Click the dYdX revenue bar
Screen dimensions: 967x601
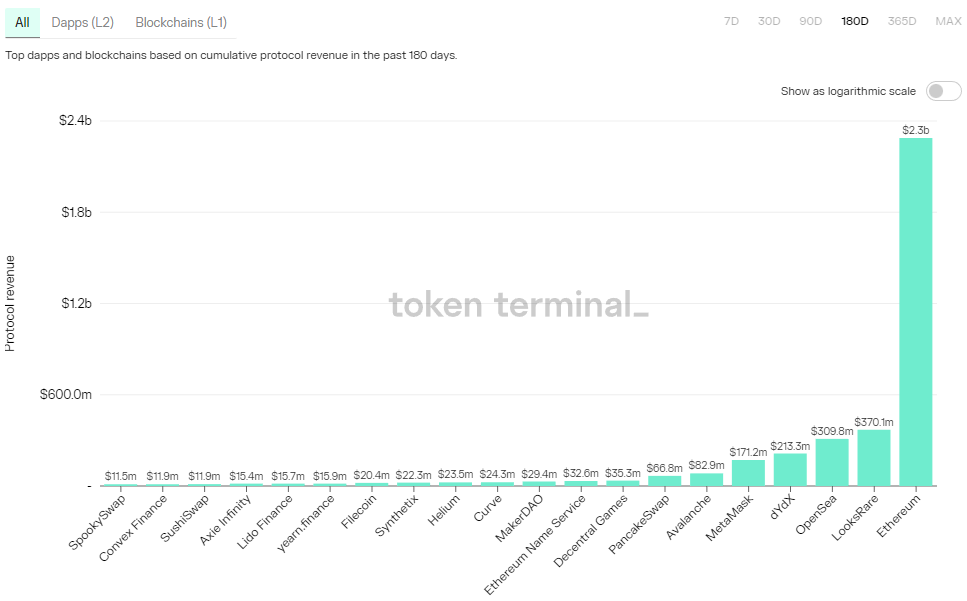click(790, 470)
